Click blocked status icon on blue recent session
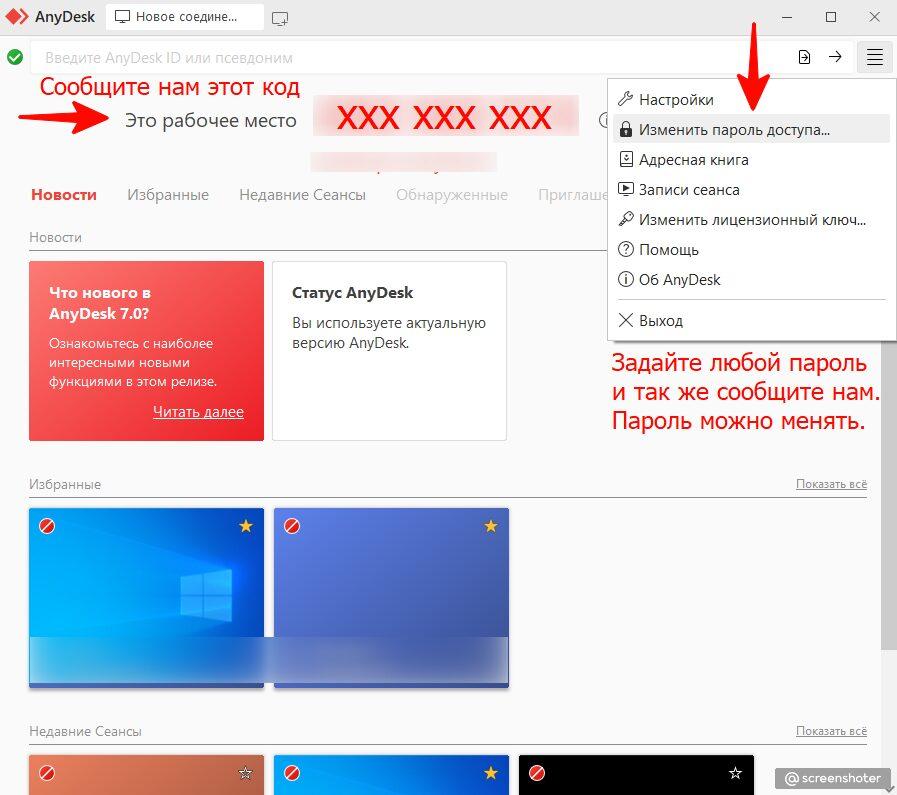 pyautogui.click(x=292, y=773)
